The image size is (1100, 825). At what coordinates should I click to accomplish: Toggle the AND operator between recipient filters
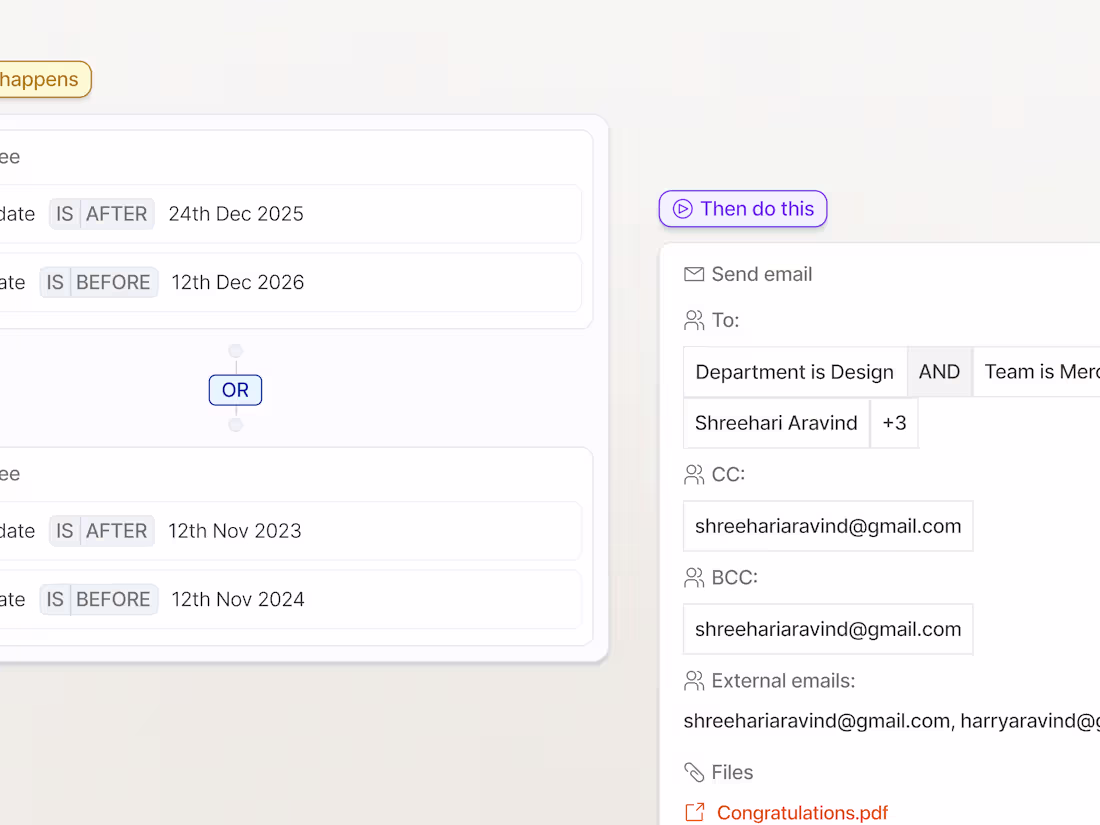(x=939, y=372)
